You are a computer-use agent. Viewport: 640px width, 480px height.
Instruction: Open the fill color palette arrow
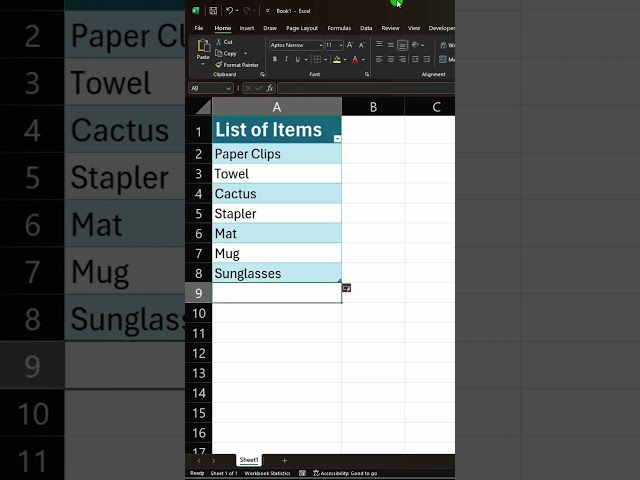pos(345,60)
